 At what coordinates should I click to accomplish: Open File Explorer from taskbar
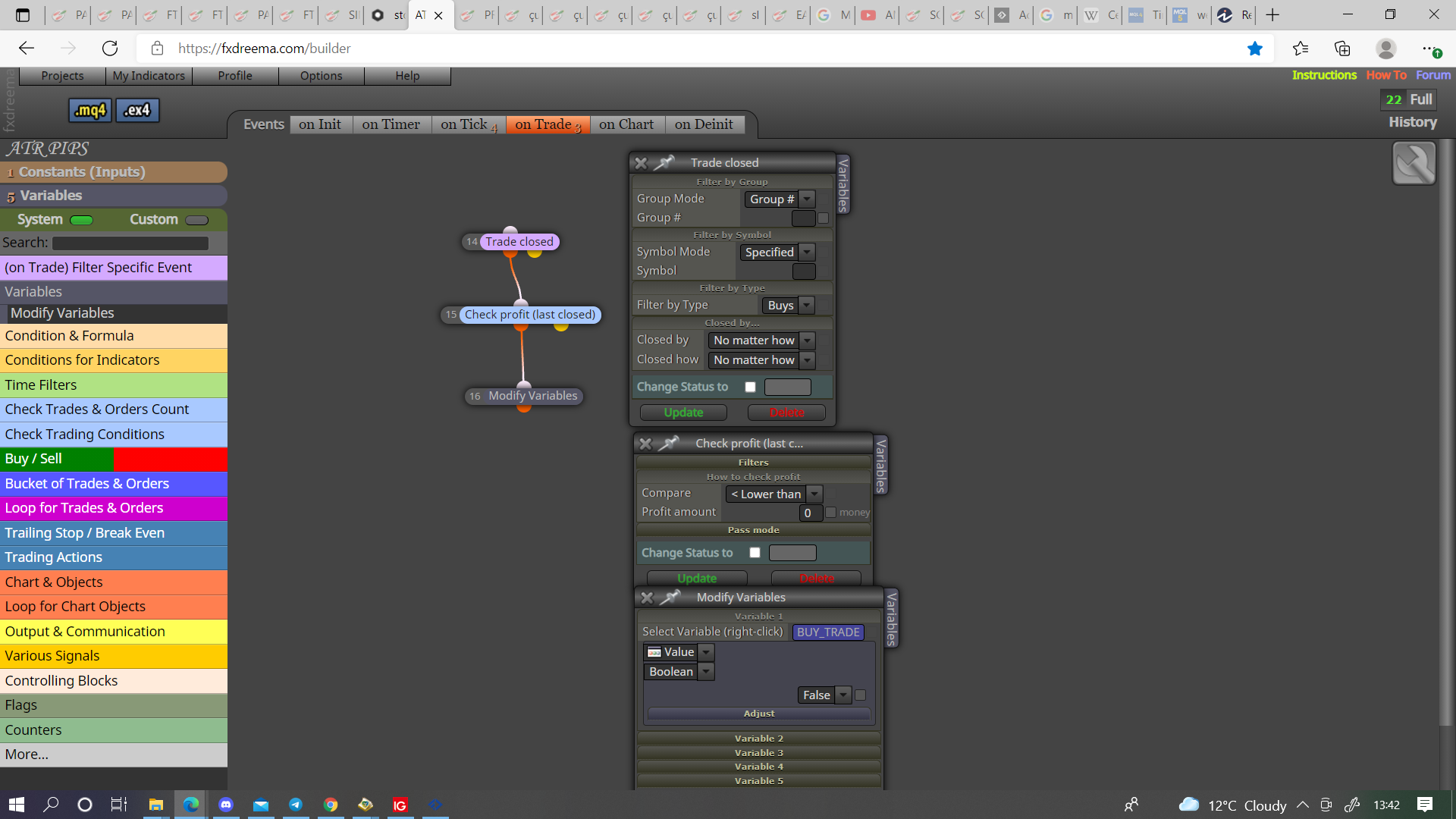tap(156, 805)
